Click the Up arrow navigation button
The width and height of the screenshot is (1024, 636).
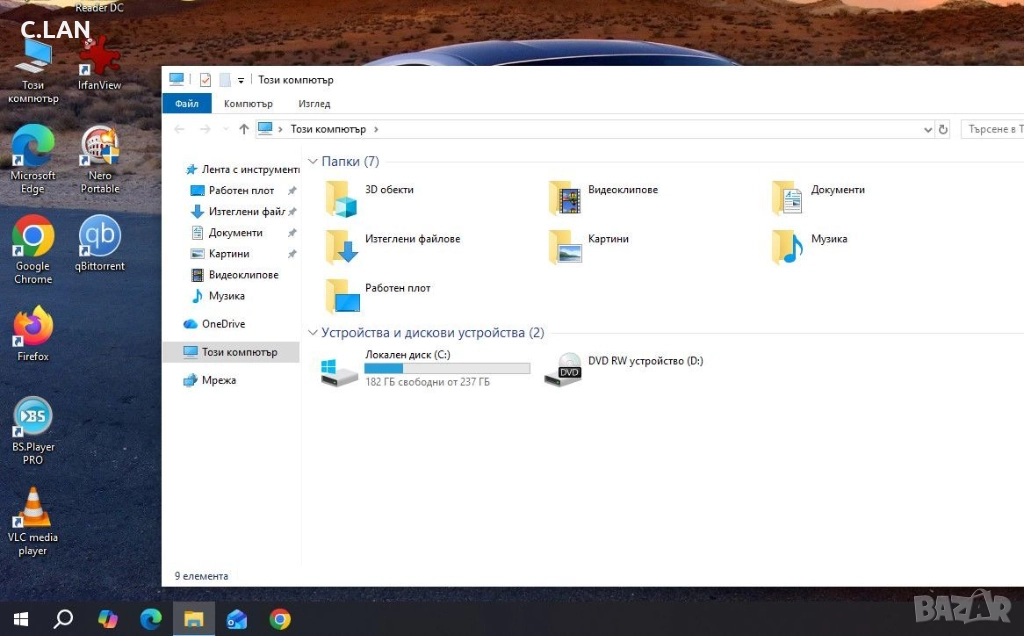coord(244,129)
